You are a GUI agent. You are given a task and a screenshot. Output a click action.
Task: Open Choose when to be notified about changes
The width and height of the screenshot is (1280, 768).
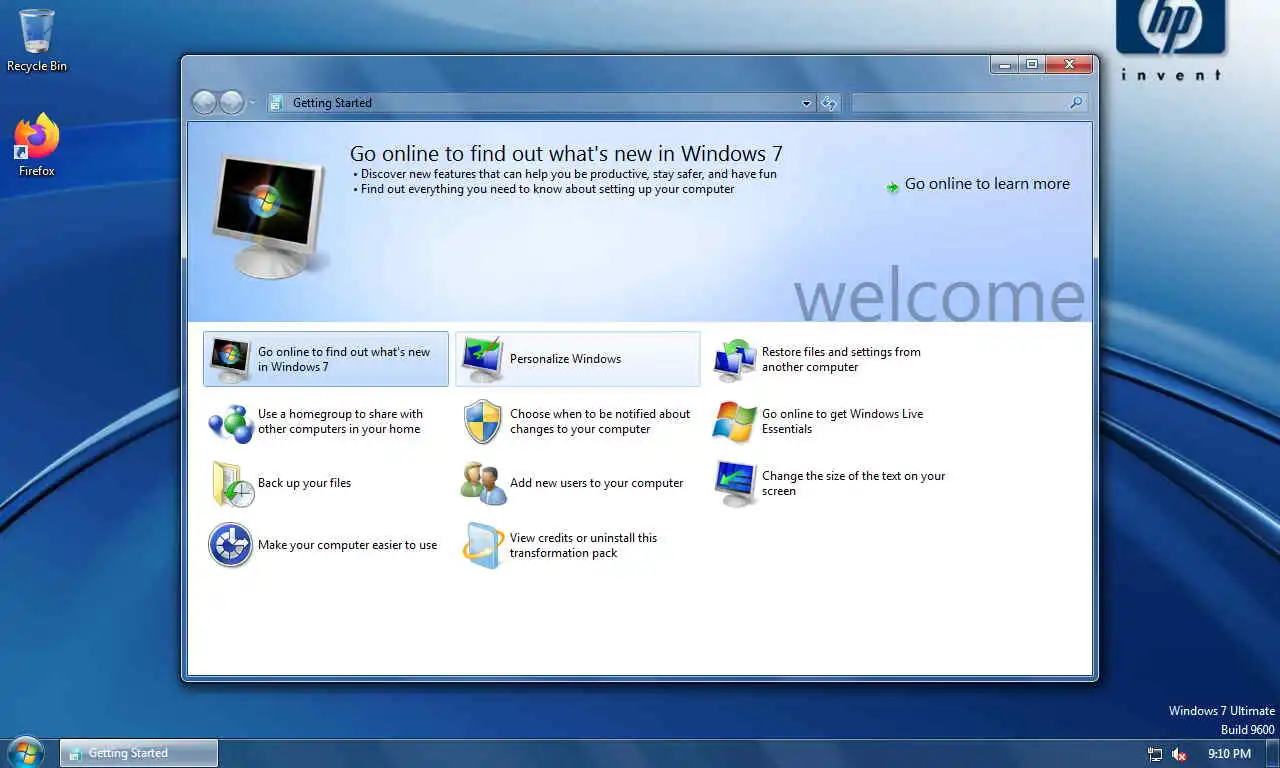coord(600,421)
